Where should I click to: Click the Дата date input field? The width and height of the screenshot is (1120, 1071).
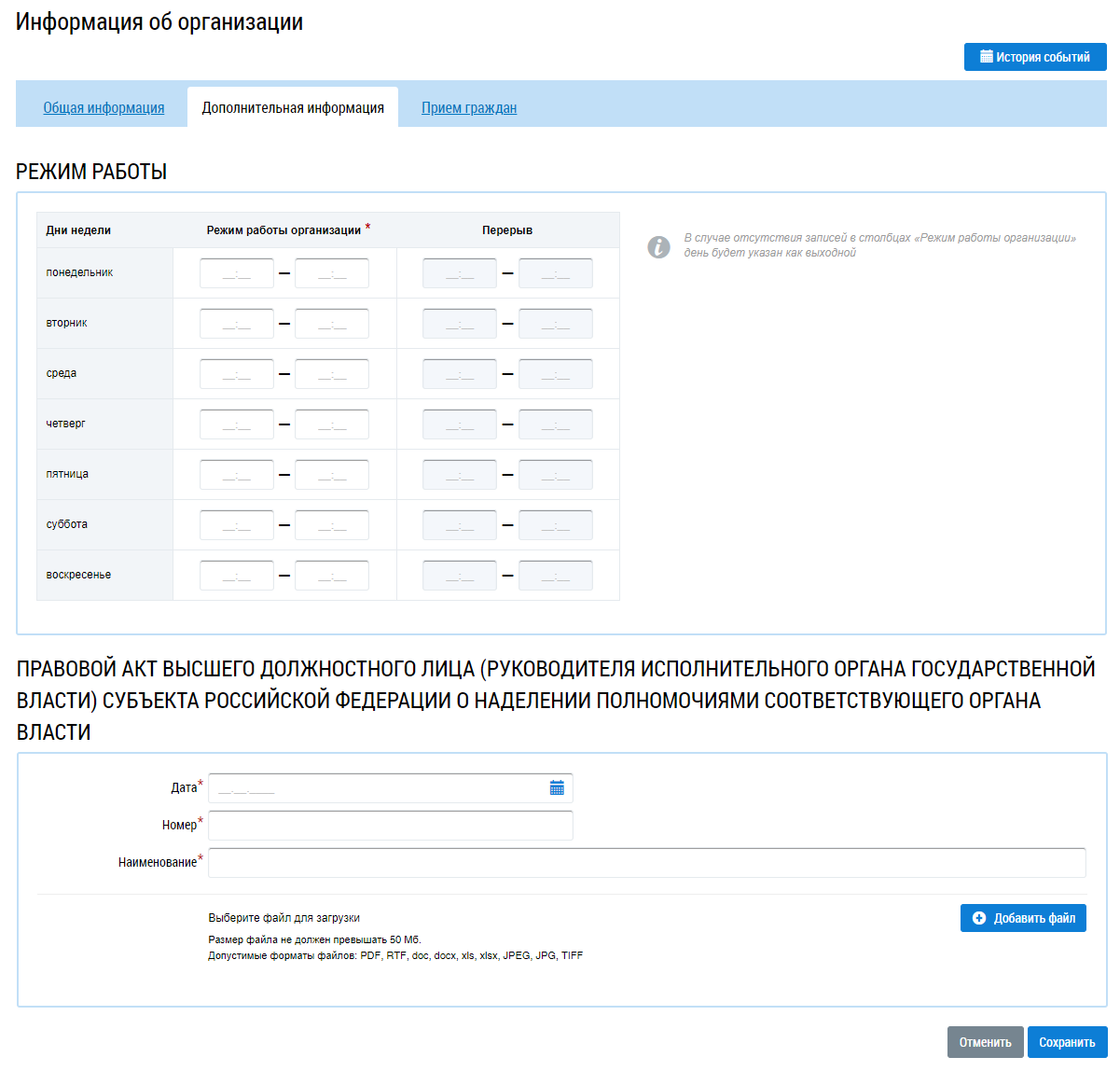click(378, 788)
